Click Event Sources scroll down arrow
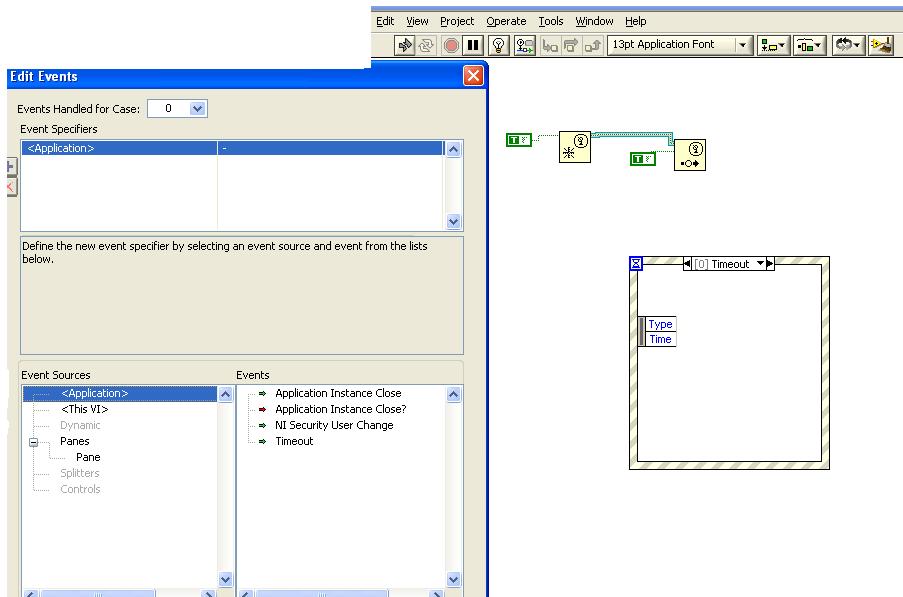Image resolution: width=903 pixels, height=597 pixels. click(x=225, y=579)
